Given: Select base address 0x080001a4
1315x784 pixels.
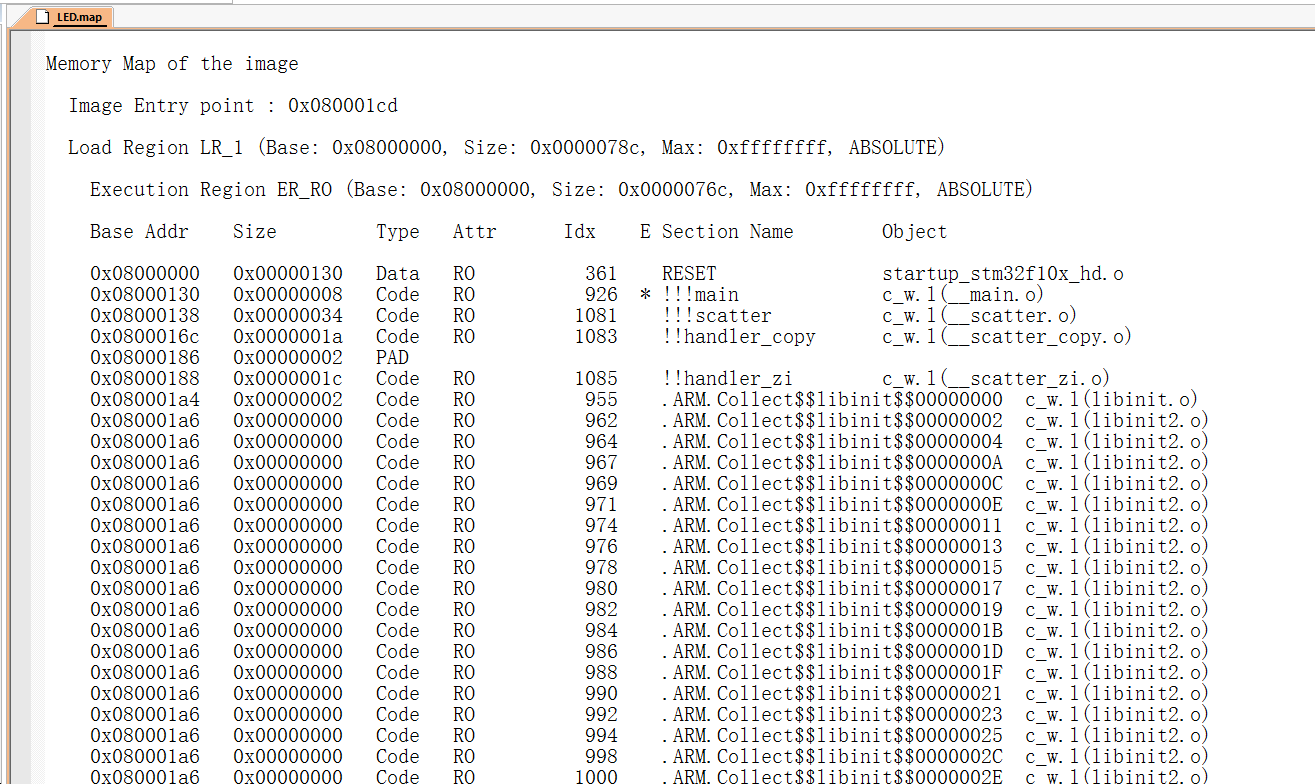Looking at the screenshot, I should tap(145, 400).
